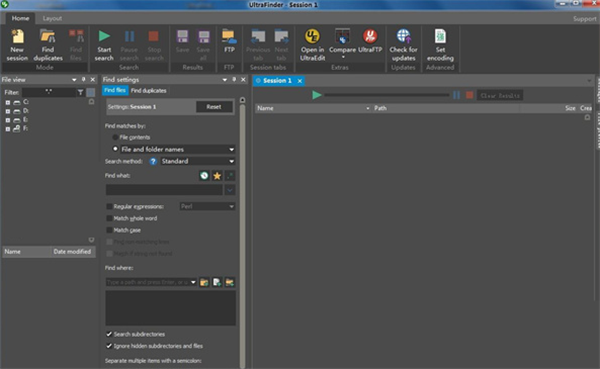Expand the E: drive tree node
600x369 pixels.
8,120
